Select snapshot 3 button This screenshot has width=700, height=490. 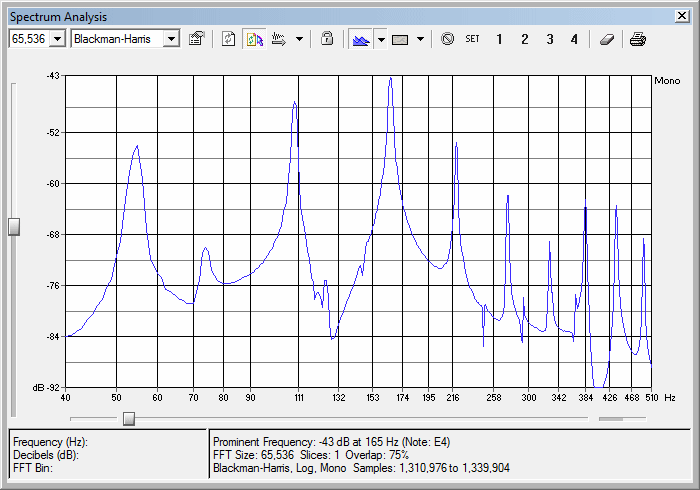tap(550, 39)
